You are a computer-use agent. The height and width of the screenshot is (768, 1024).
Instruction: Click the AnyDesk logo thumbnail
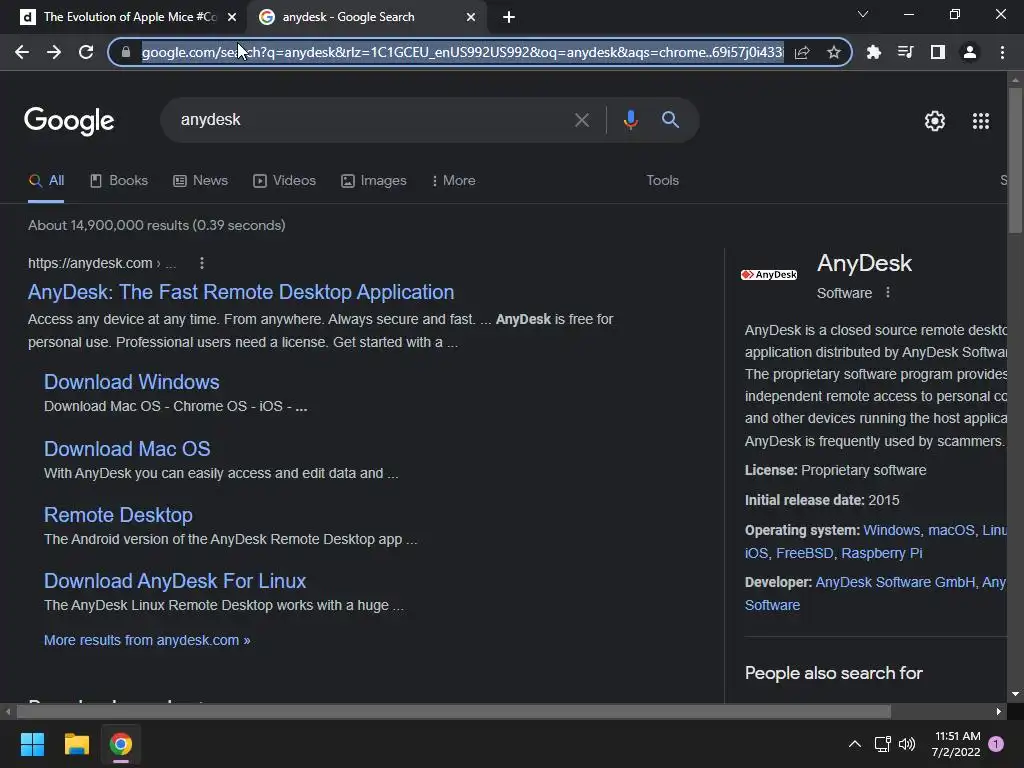pyautogui.click(x=769, y=274)
